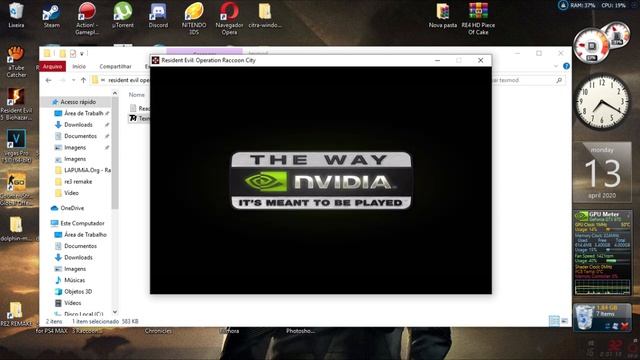Click the up-one-level arrow in File Explorer
Viewport: 640px width, 360px height.
click(83, 80)
